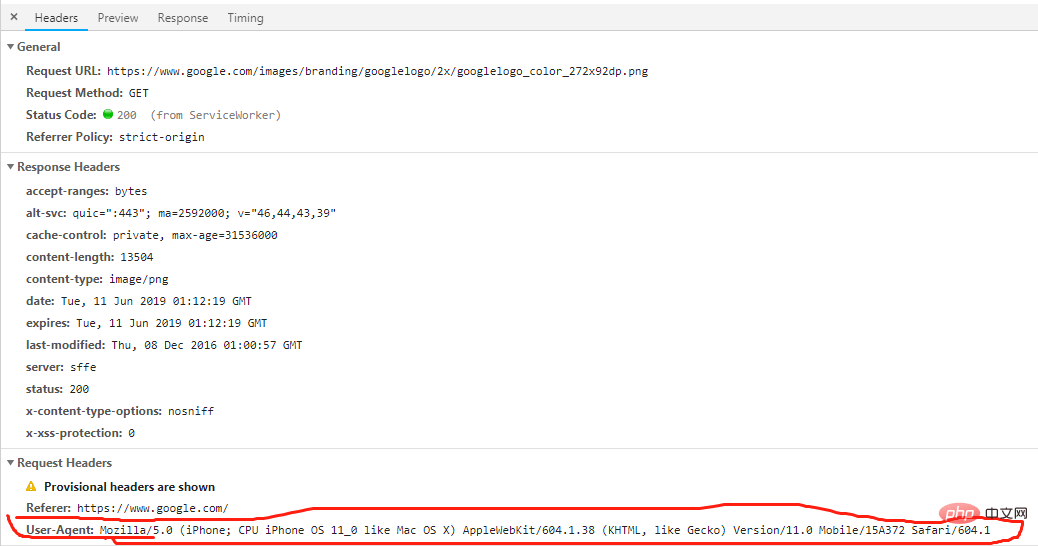The image size is (1038, 546).
Task: Click the status header value 200
Action: [79, 389]
